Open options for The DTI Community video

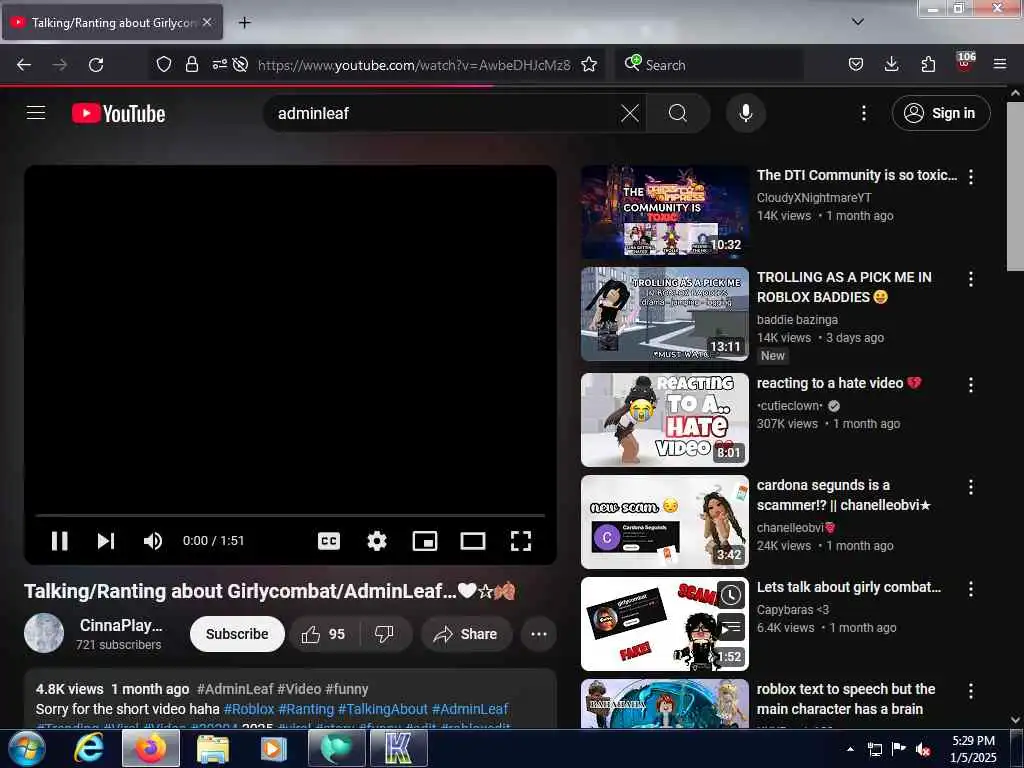pyautogui.click(x=971, y=176)
